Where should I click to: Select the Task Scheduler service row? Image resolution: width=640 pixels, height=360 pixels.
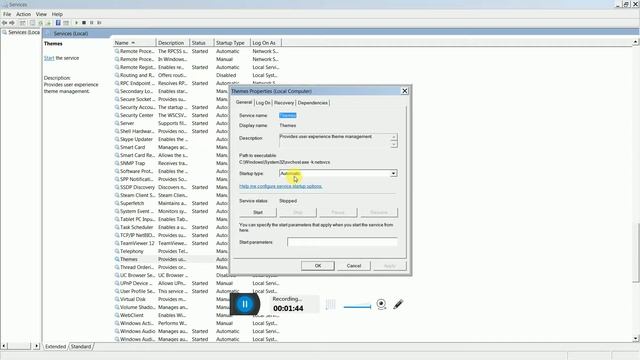pos(171,227)
